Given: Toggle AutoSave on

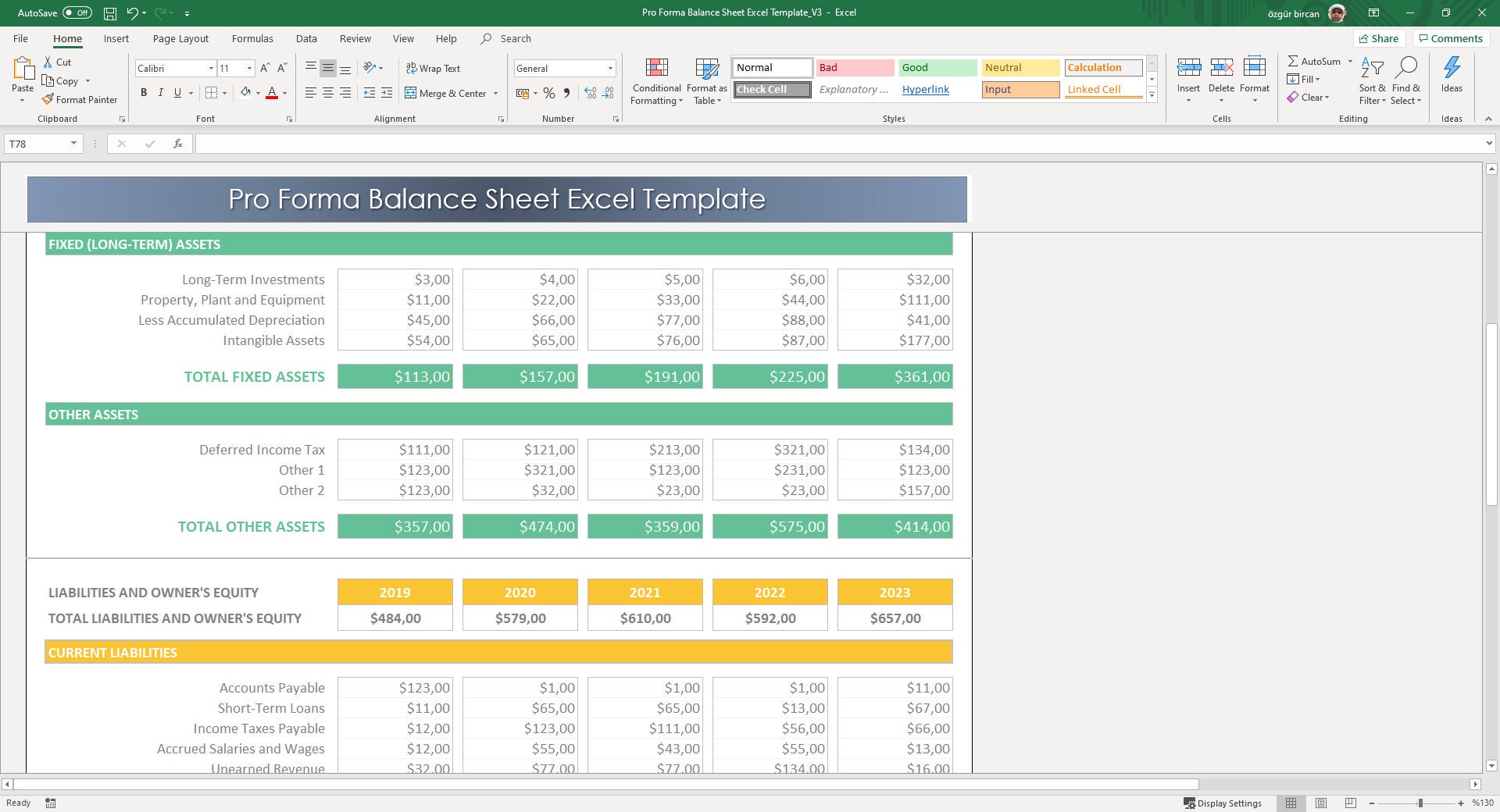Looking at the screenshot, I should pos(76,12).
